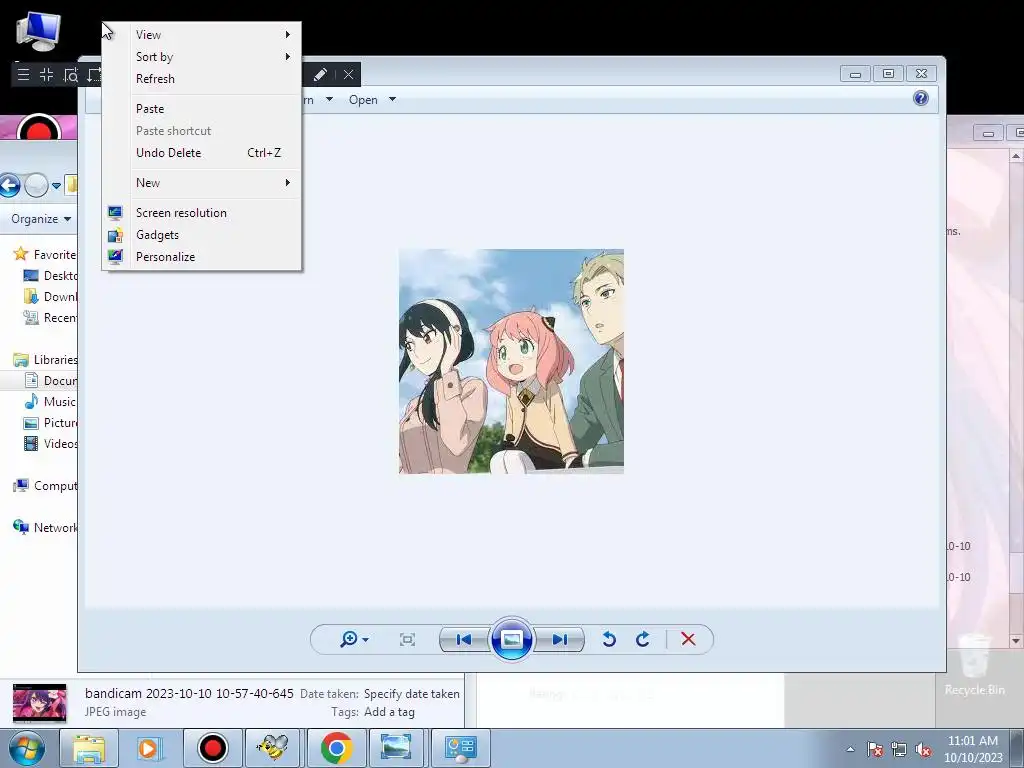Click the find window icon on recorder toolbar
This screenshot has height=768, width=1024.
point(71,74)
